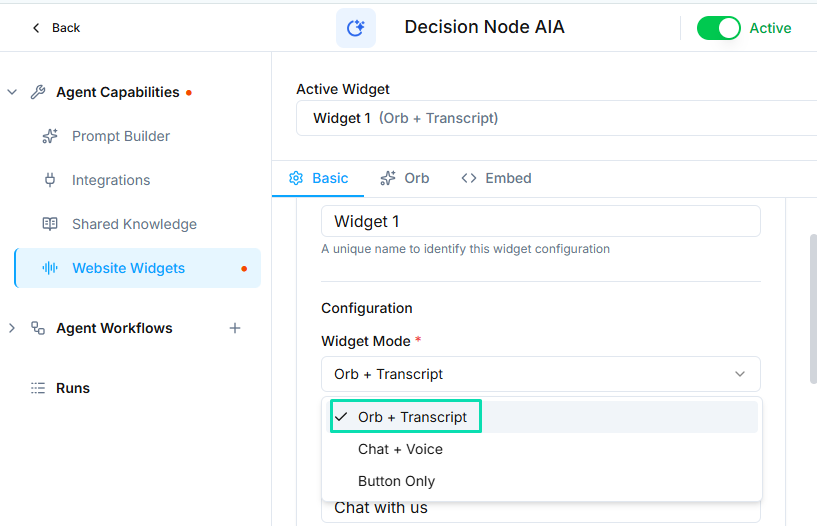Click the Widget Mode dropdown chevron
Screen dimensions: 817x526
tap(740, 374)
